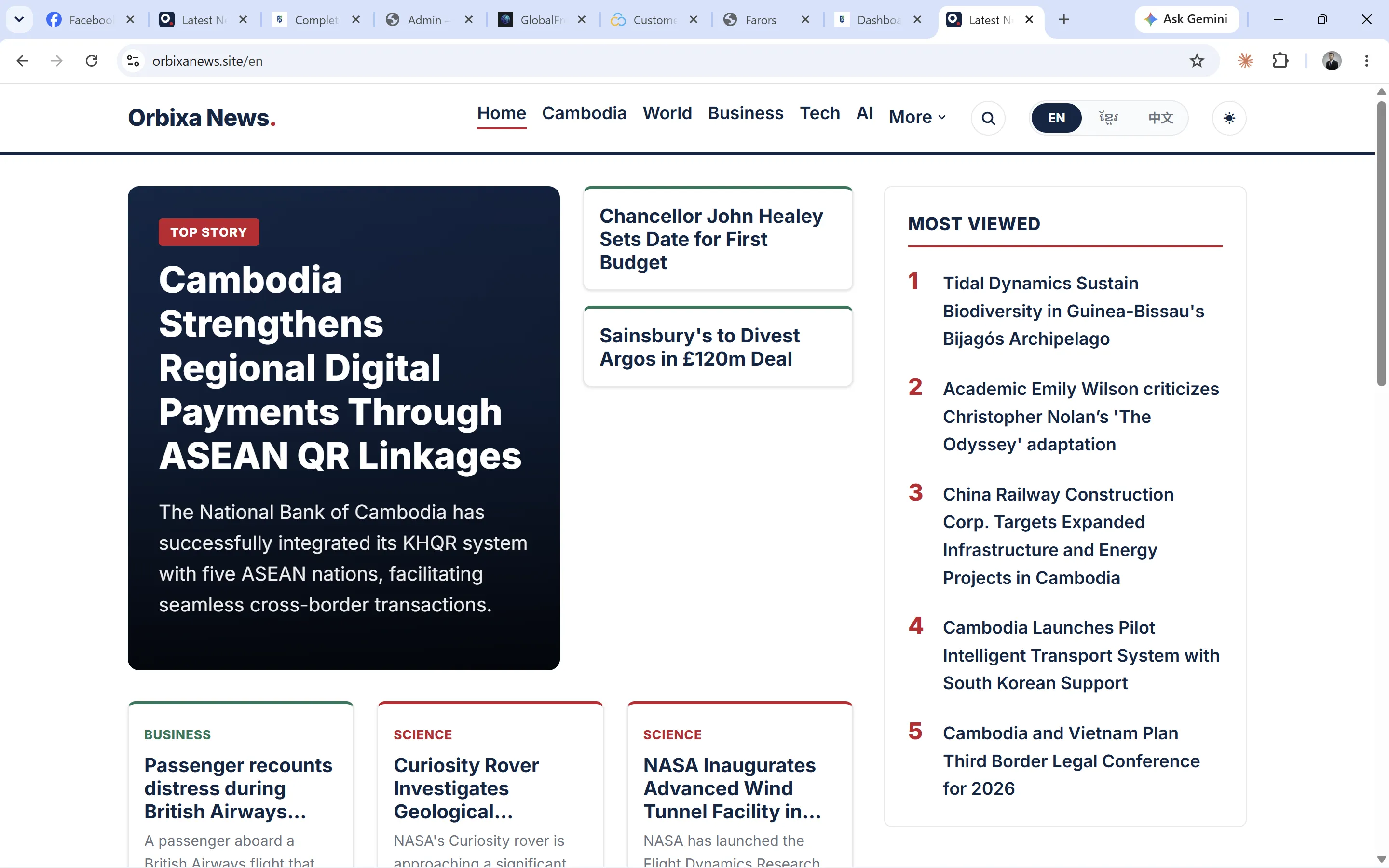Close the GlobalFr tab
Image resolution: width=1389 pixels, height=868 pixels.
[x=582, y=19]
